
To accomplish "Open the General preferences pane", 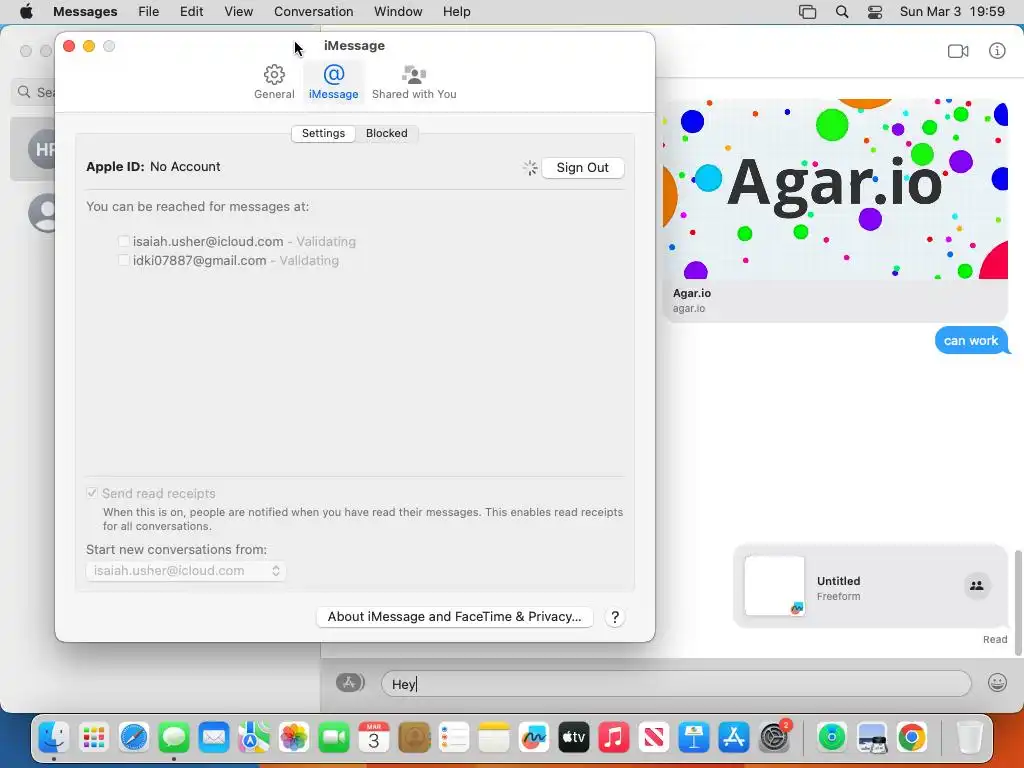I will click(274, 82).
